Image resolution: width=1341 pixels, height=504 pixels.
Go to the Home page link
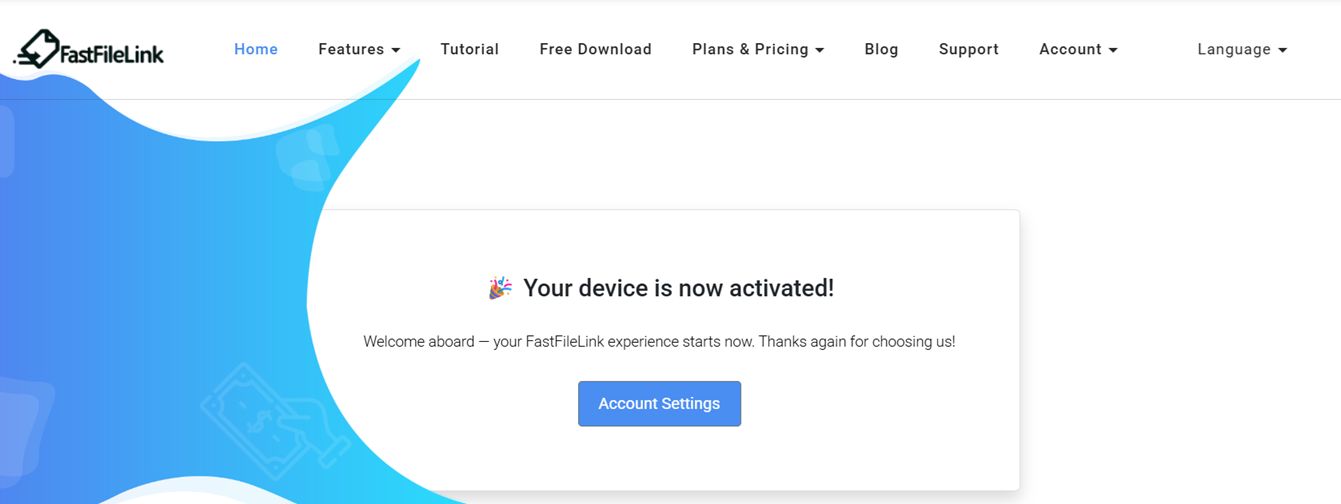pos(256,49)
